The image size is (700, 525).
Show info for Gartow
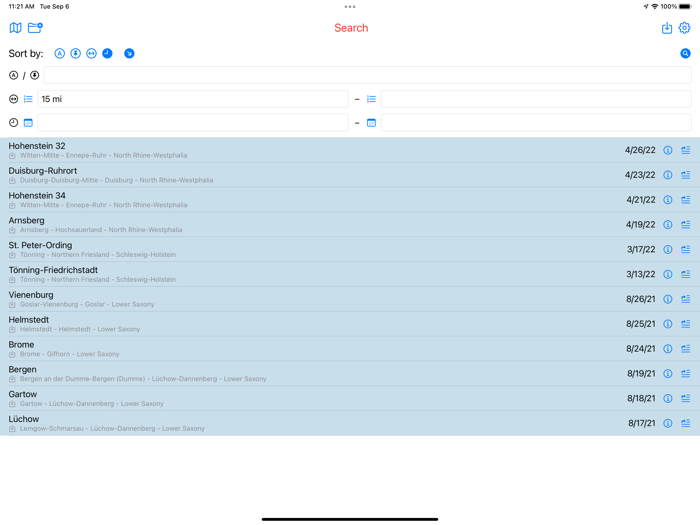pos(667,398)
